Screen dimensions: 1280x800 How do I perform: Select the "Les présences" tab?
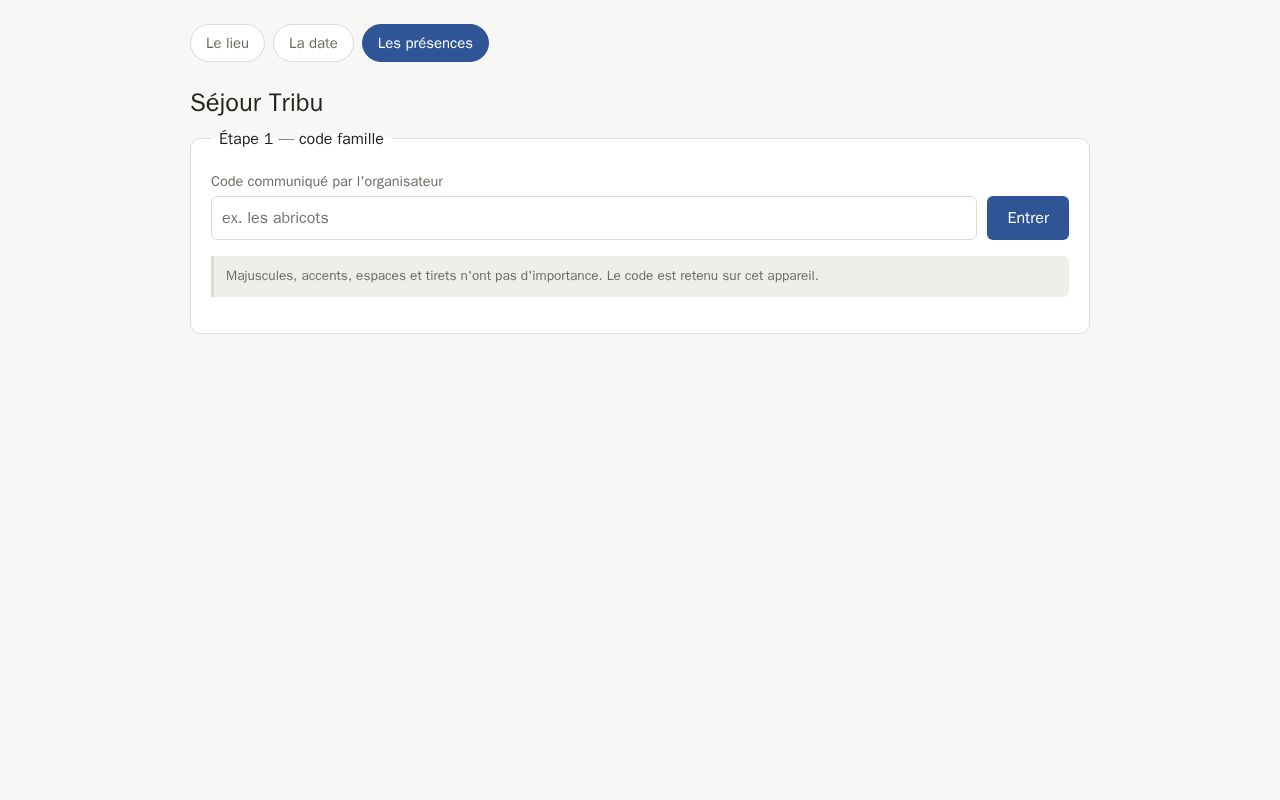425,43
